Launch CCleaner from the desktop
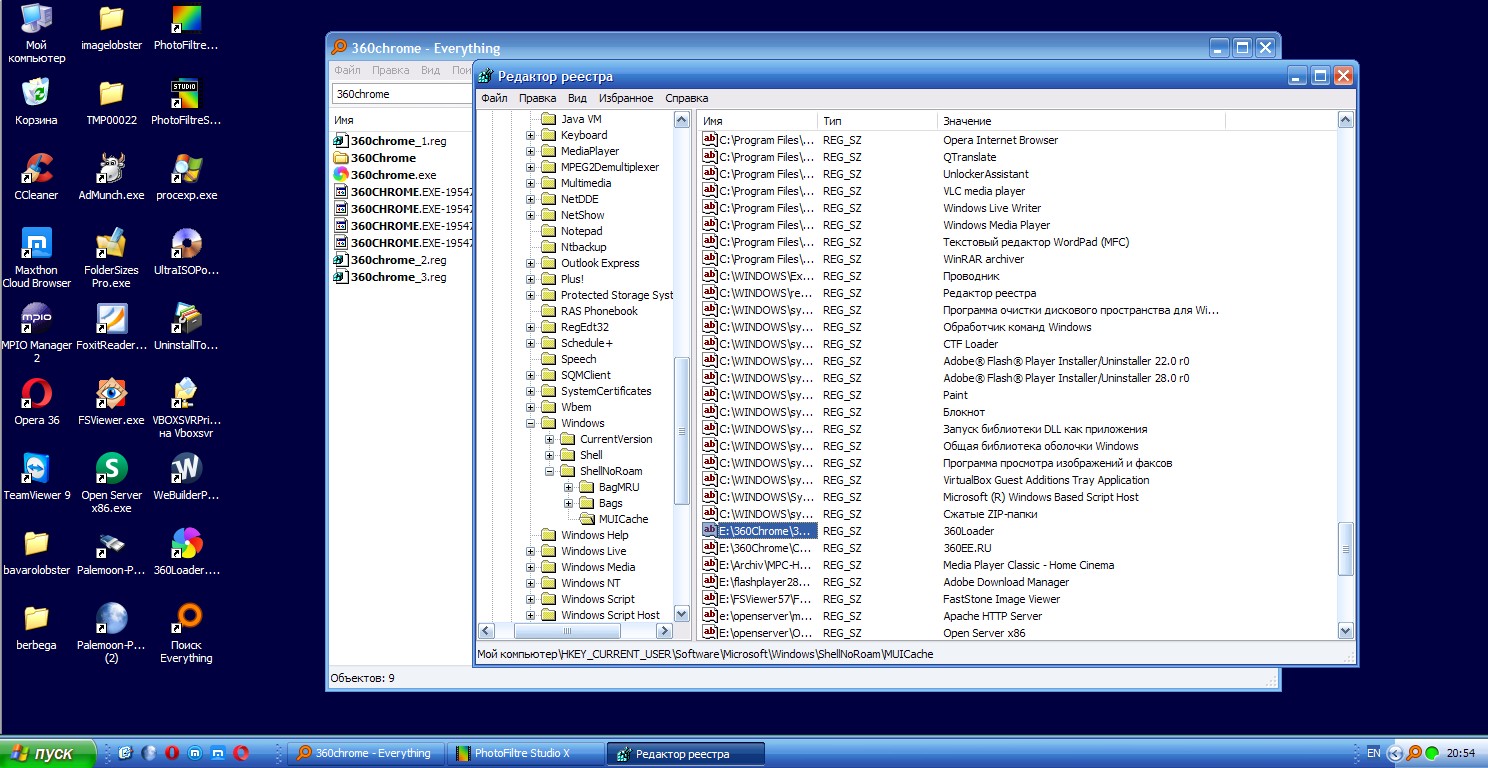The image size is (1488, 768). coord(36,176)
